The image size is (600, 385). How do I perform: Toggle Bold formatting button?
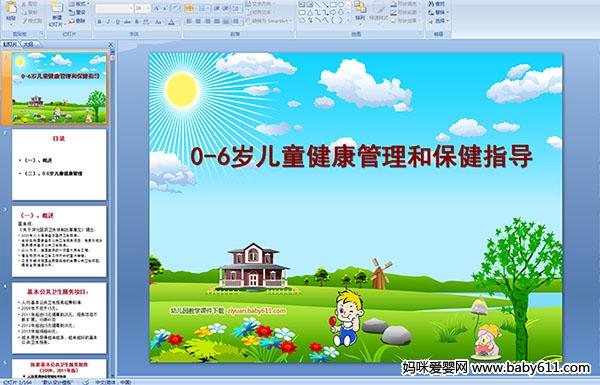99,22
